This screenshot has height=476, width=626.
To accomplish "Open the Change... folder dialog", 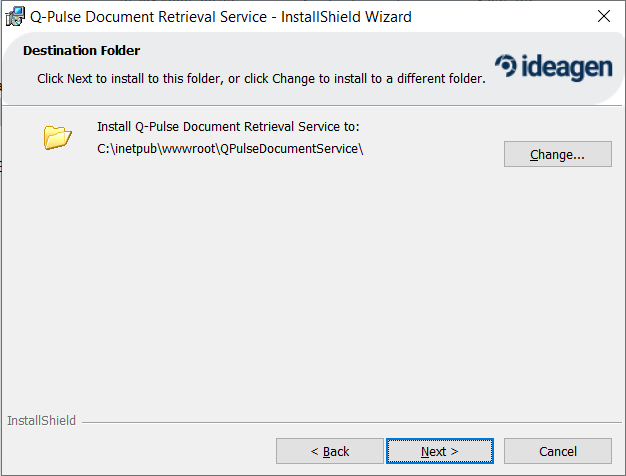I will coord(557,154).
